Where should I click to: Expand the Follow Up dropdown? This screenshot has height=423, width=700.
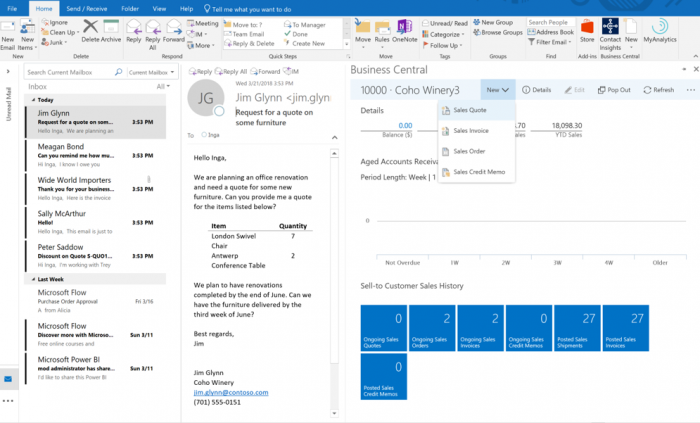[442, 45]
